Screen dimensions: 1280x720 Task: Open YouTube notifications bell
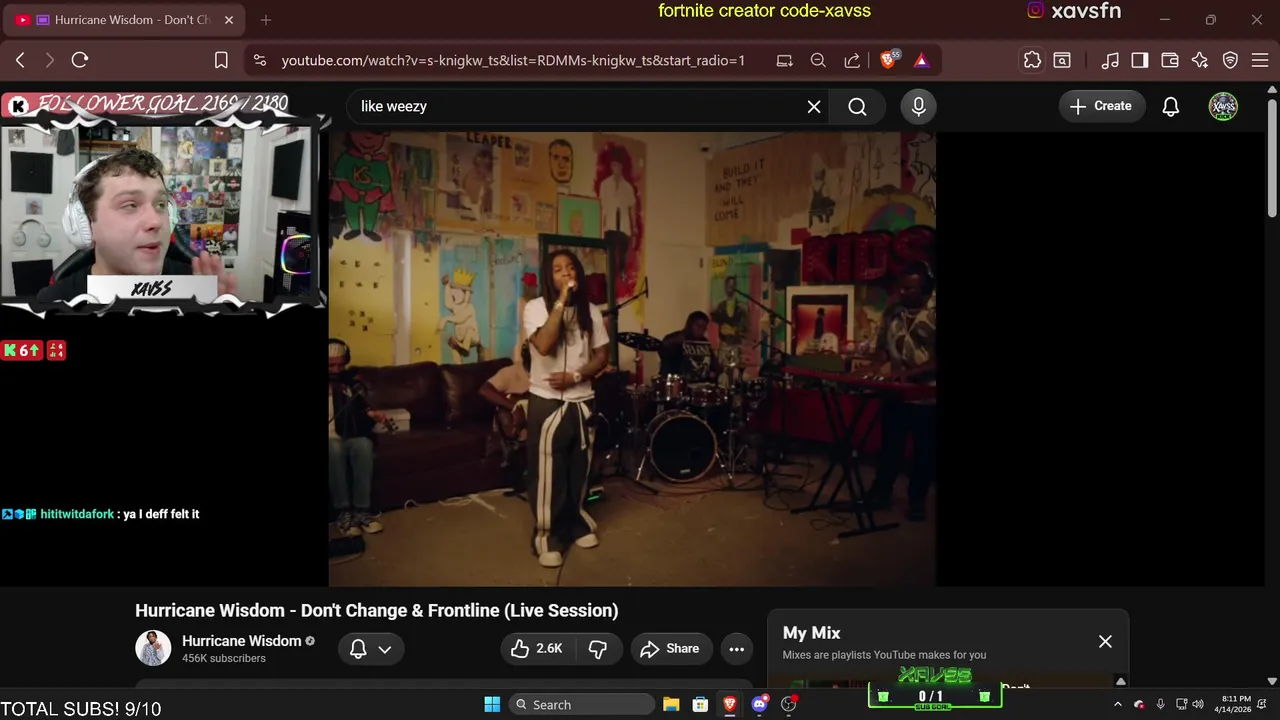1171,106
